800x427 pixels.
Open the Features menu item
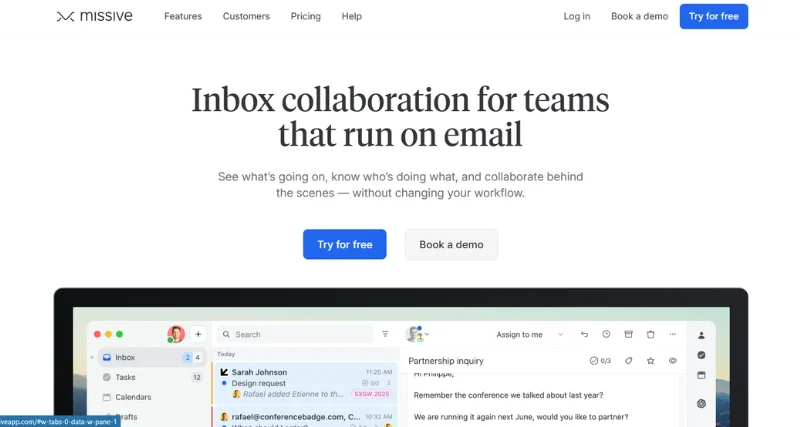point(182,16)
